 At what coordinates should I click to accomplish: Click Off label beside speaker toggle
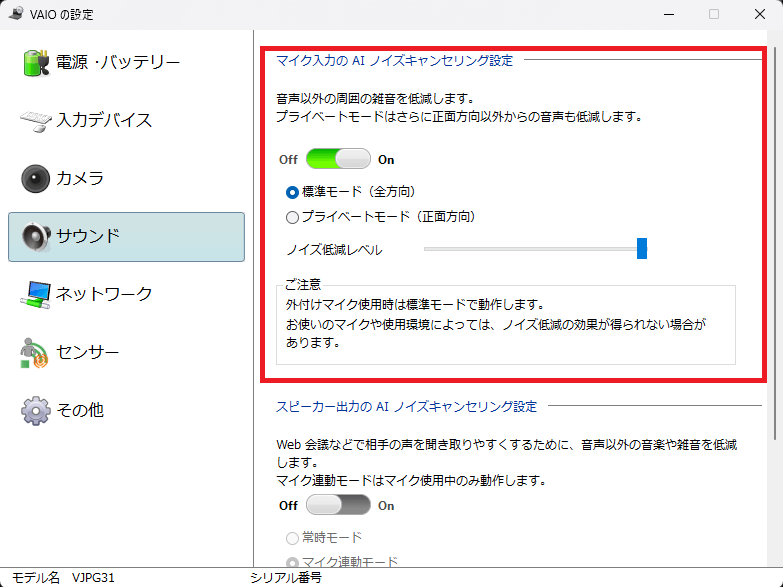coord(288,506)
